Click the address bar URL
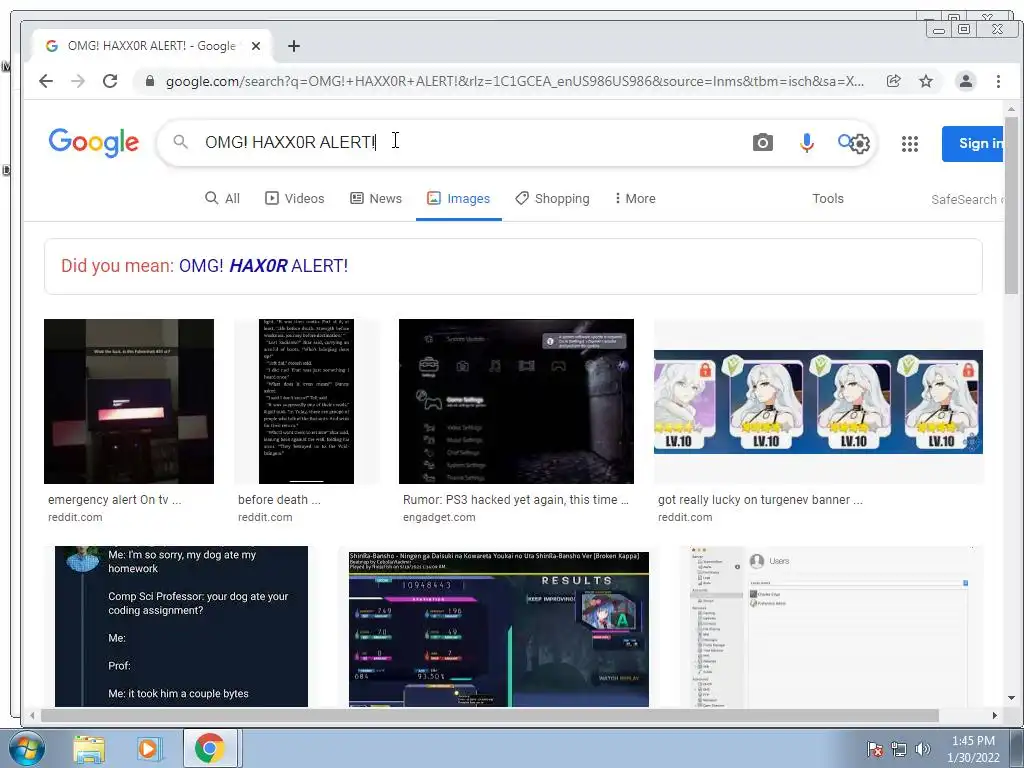The image size is (1024, 768). click(x=515, y=81)
